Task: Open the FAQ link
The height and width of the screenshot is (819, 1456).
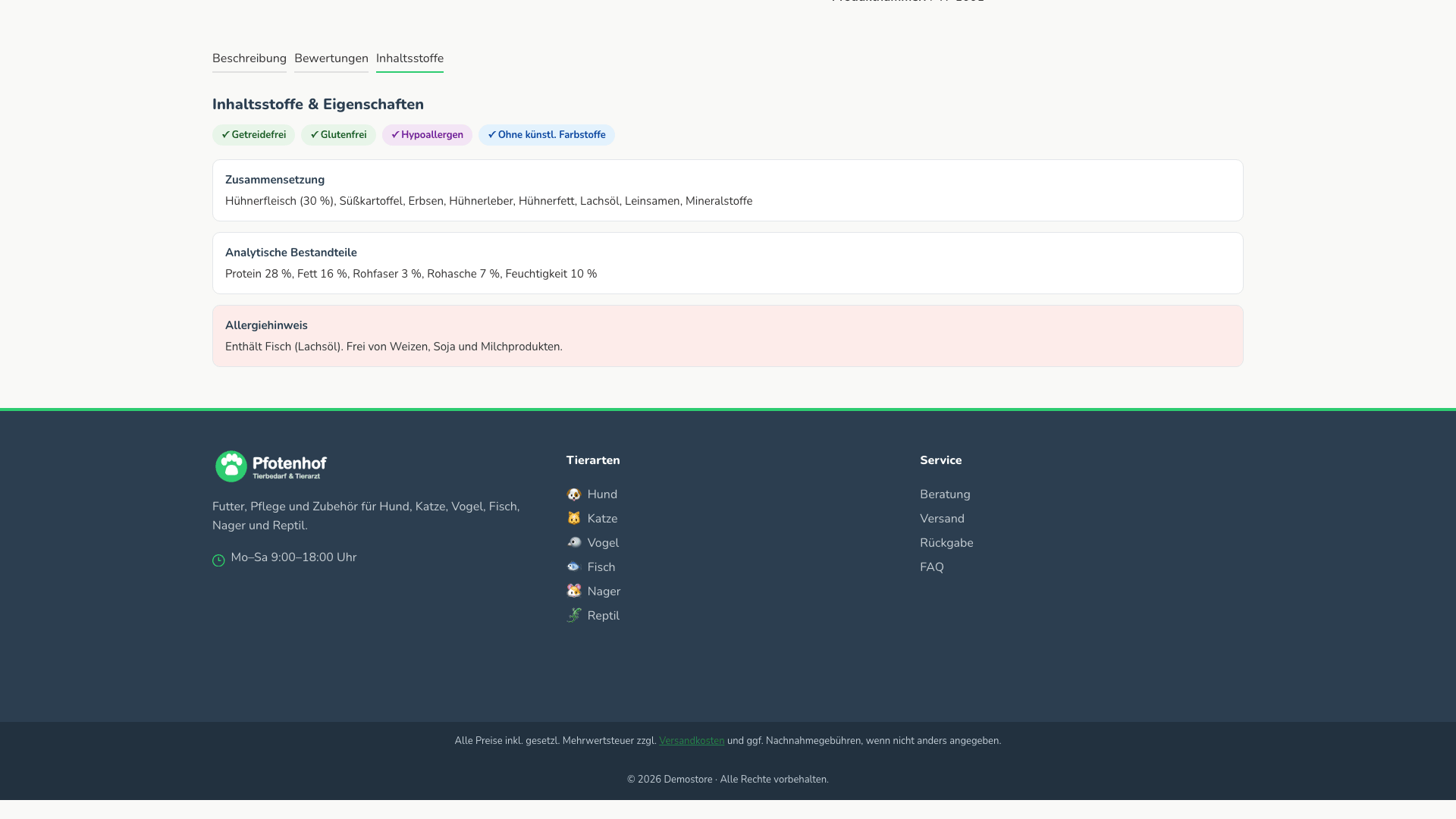Action: click(x=932, y=567)
